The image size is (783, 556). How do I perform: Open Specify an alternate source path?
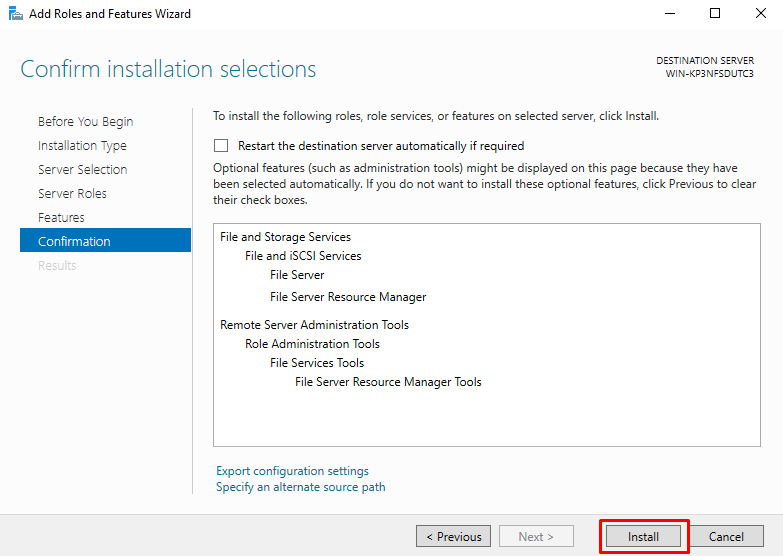(301, 487)
